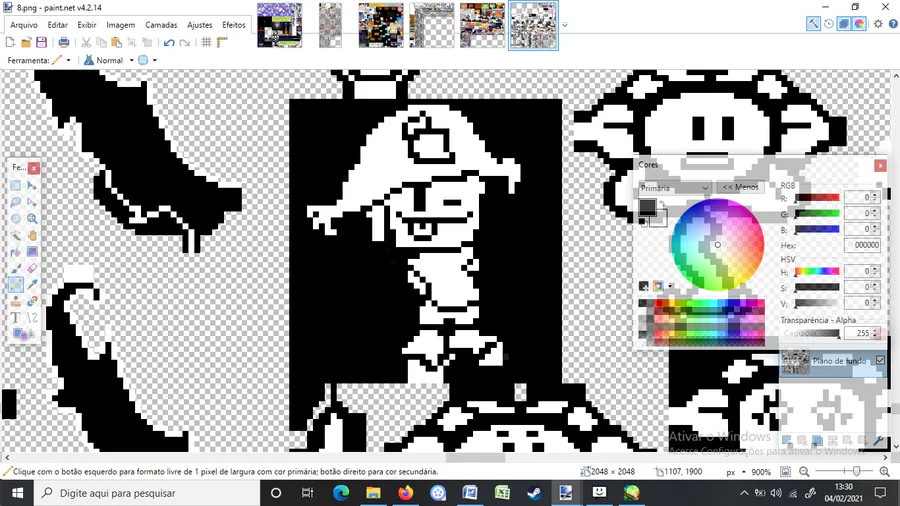Click zoom in magnifier in status bar

885,472
